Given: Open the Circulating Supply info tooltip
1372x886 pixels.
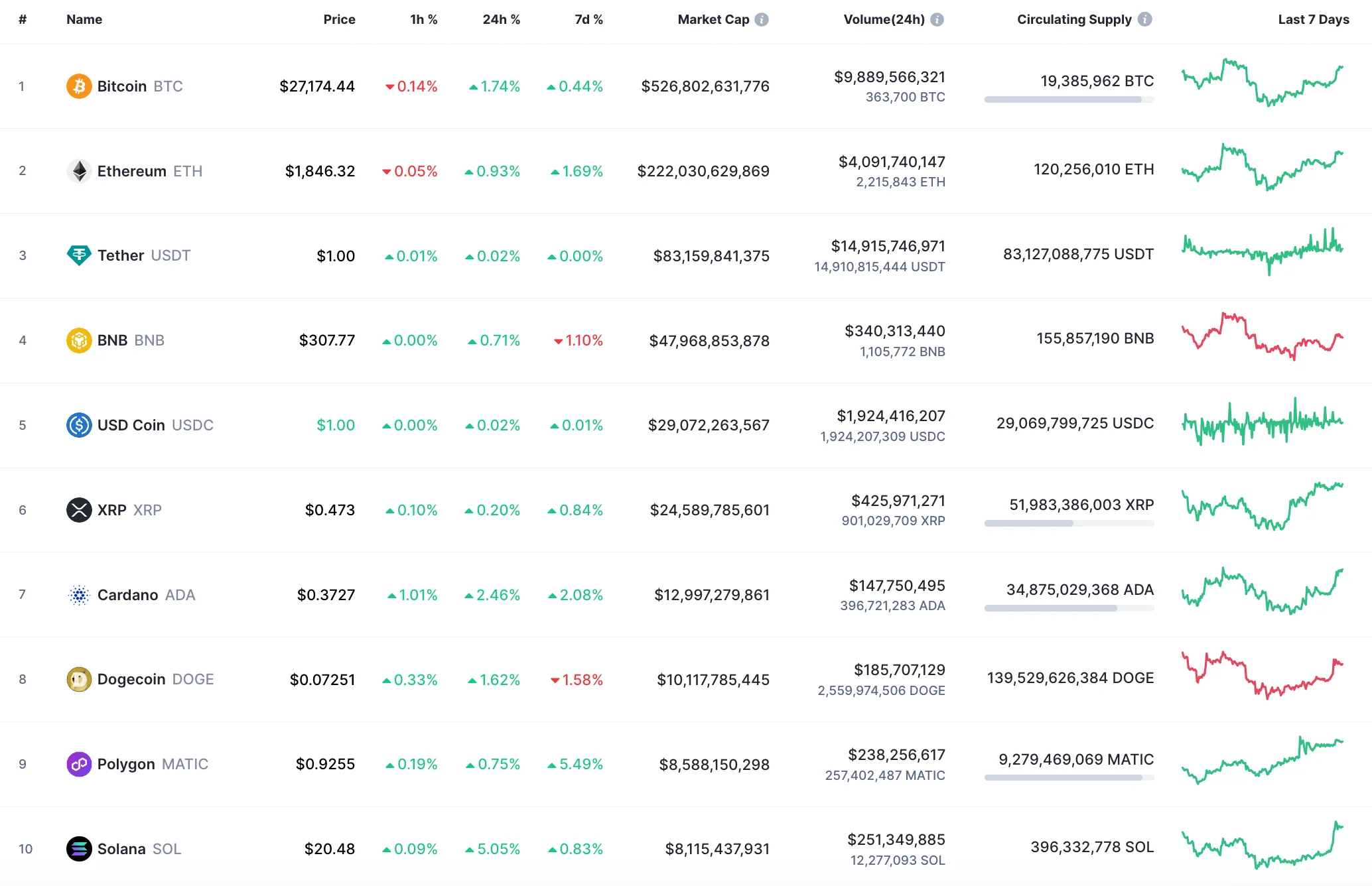Looking at the screenshot, I should click(x=1144, y=19).
